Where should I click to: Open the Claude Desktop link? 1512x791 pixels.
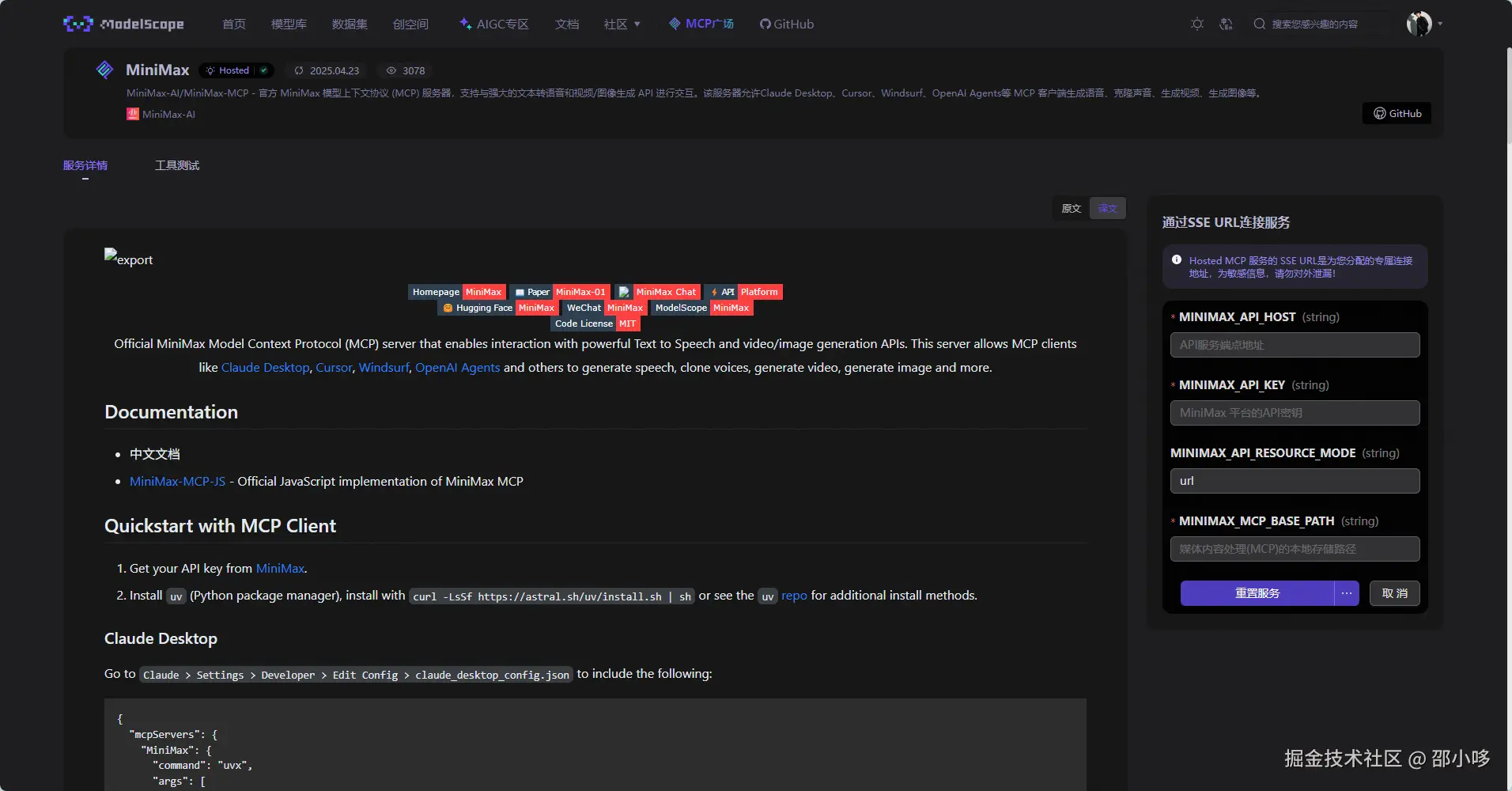[266, 367]
